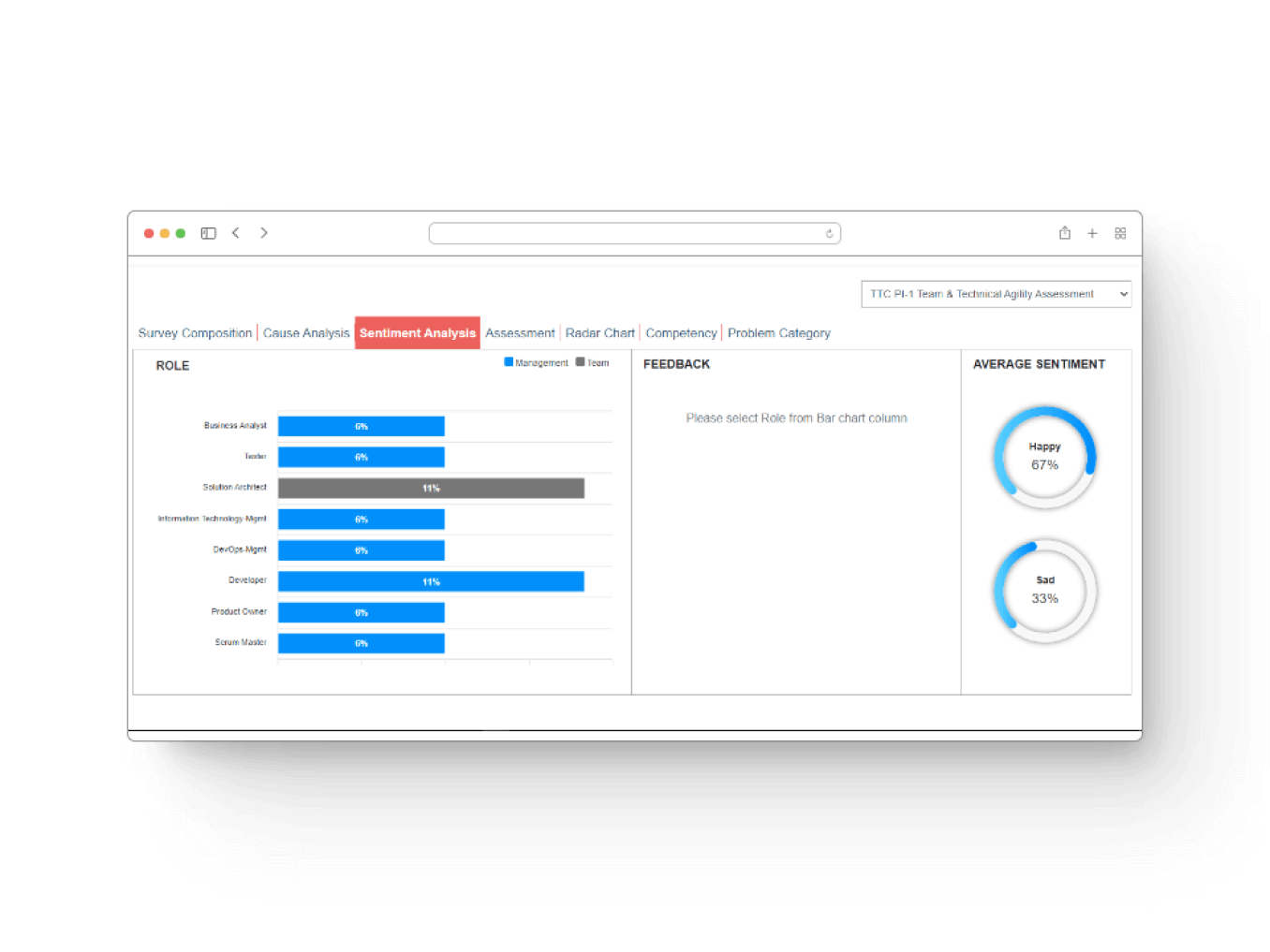Click the AVERAGE SENTIMENT heading
This screenshot has width=1270, height=952.
coord(1039,364)
